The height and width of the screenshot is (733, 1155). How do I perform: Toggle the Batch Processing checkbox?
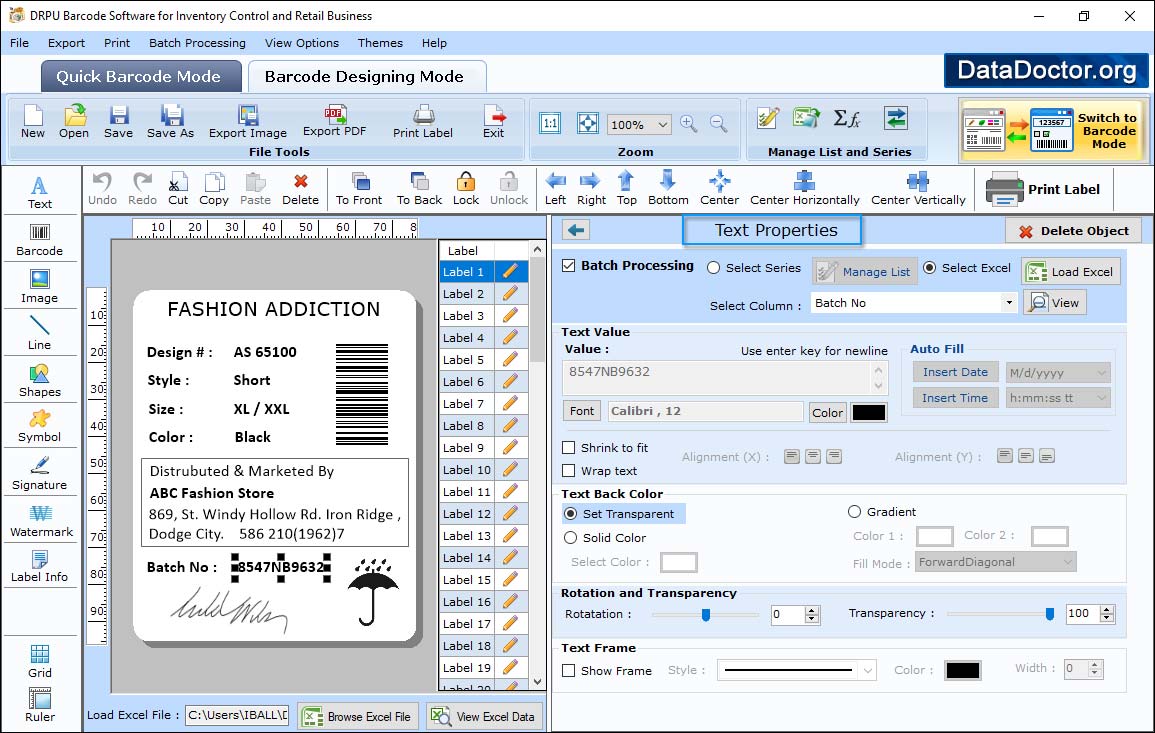[569, 266]
